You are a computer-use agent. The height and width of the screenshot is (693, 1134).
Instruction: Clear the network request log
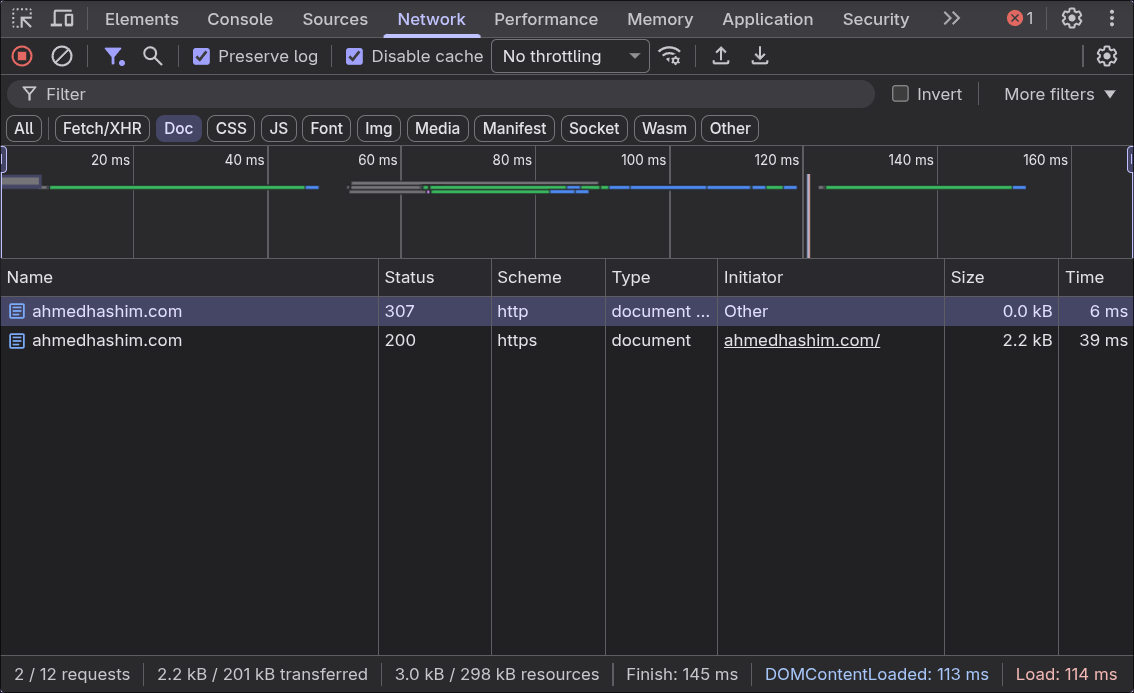62,56
